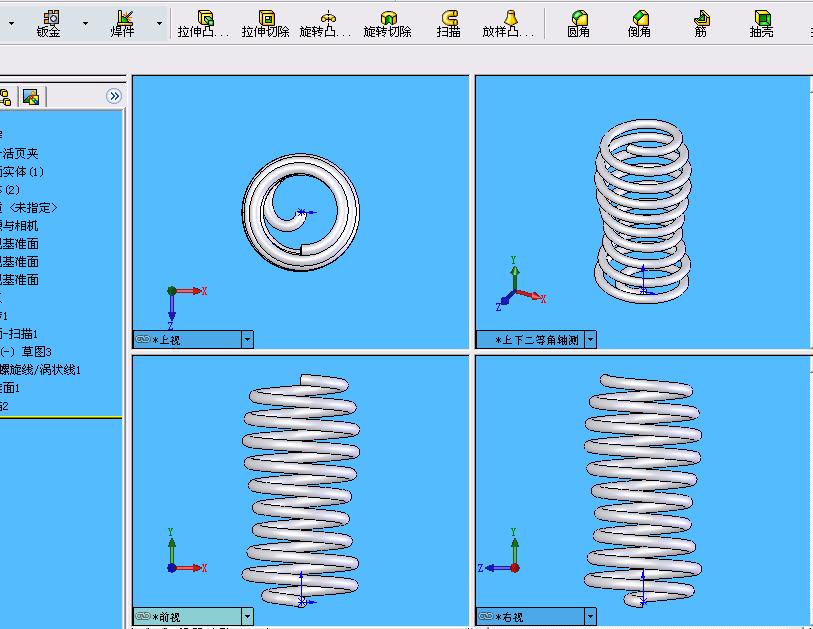The height and width of the screenshot is (629, 813).
Task: Select the 未指定 material item in tree
Action: pyautogui.click(x=29, y=208)
